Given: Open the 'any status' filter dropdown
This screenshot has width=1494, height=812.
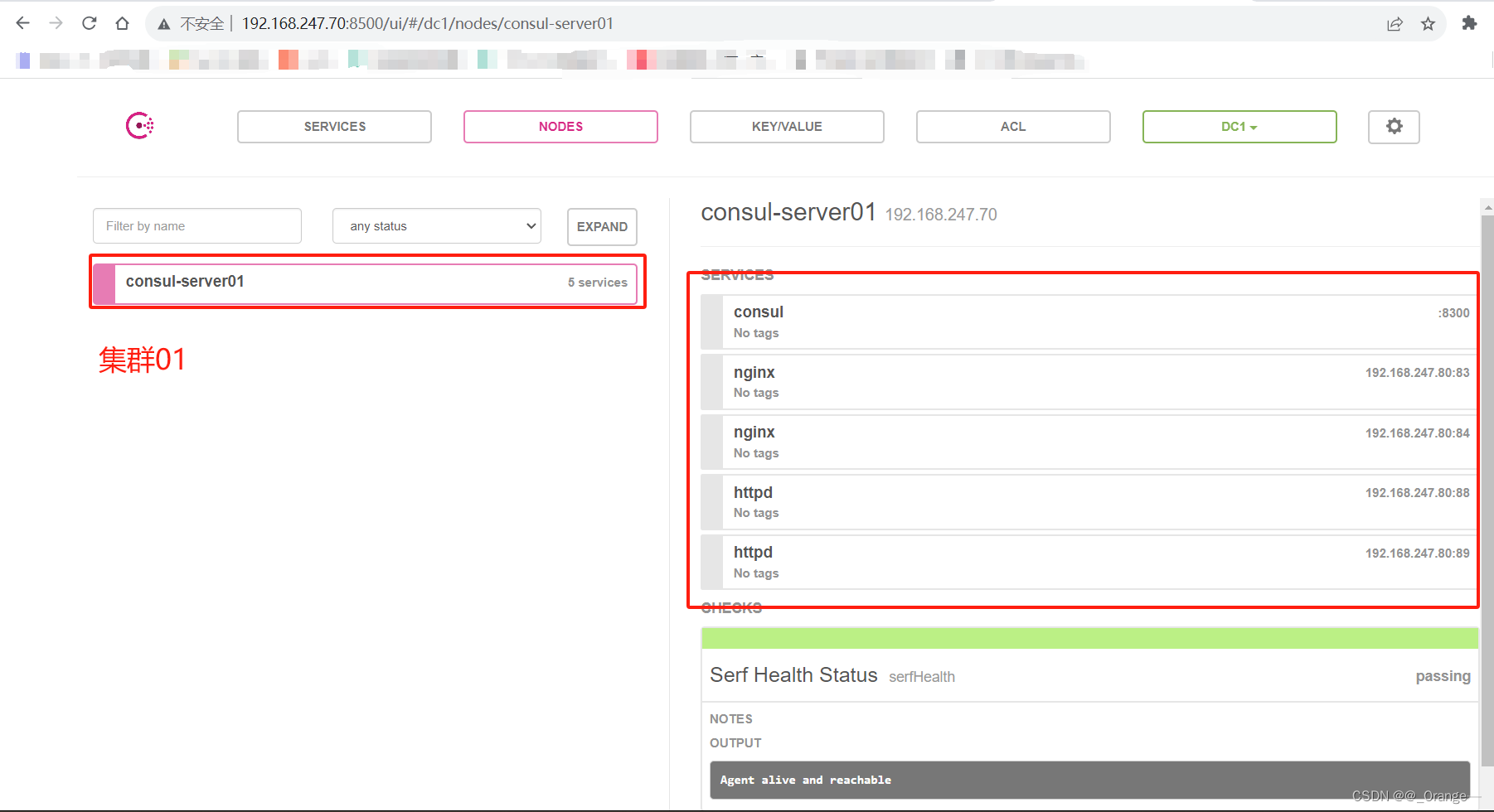Looking at the screenshot, I should tap(436, 225).
